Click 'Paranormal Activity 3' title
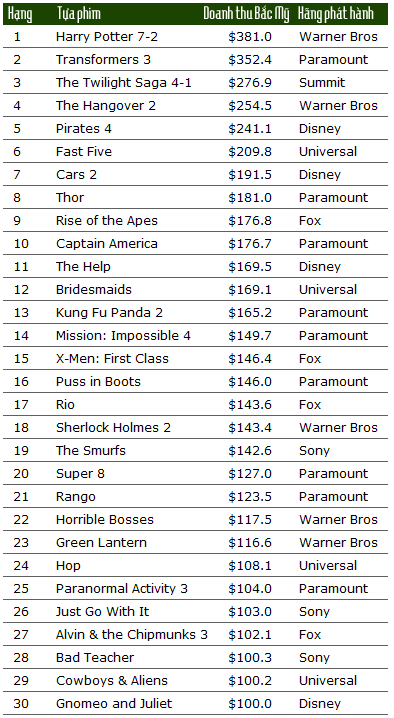Image resolution: width=394 pixels, height=718 pixels. coord(122,588)
